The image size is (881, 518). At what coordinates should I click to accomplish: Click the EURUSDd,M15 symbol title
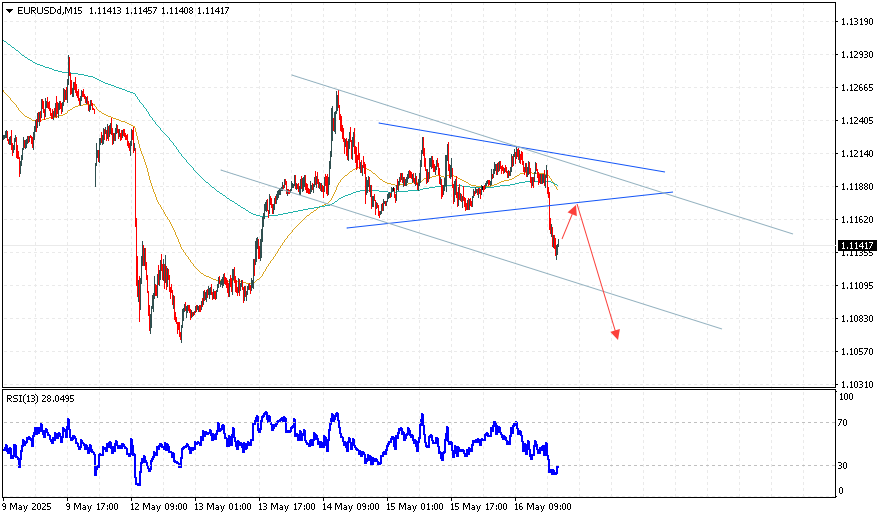[50, 10]
